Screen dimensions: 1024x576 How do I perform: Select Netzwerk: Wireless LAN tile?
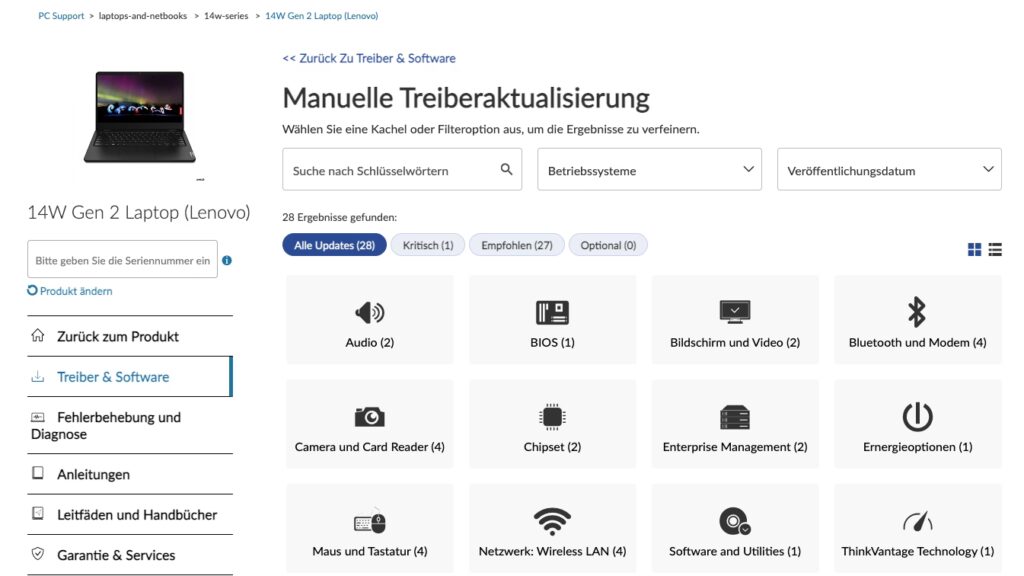[552, 528]
